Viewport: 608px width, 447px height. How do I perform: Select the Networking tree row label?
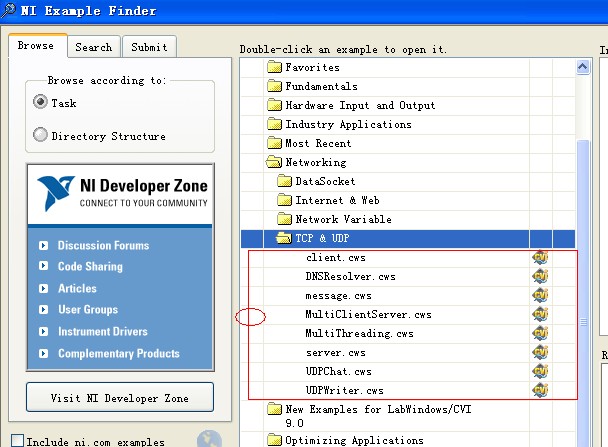tap(316, 162)
